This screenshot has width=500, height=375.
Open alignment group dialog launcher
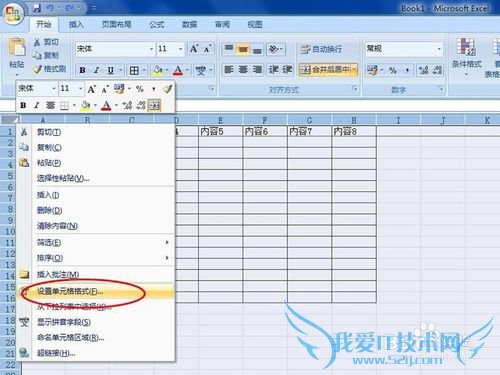coord(354,88)
